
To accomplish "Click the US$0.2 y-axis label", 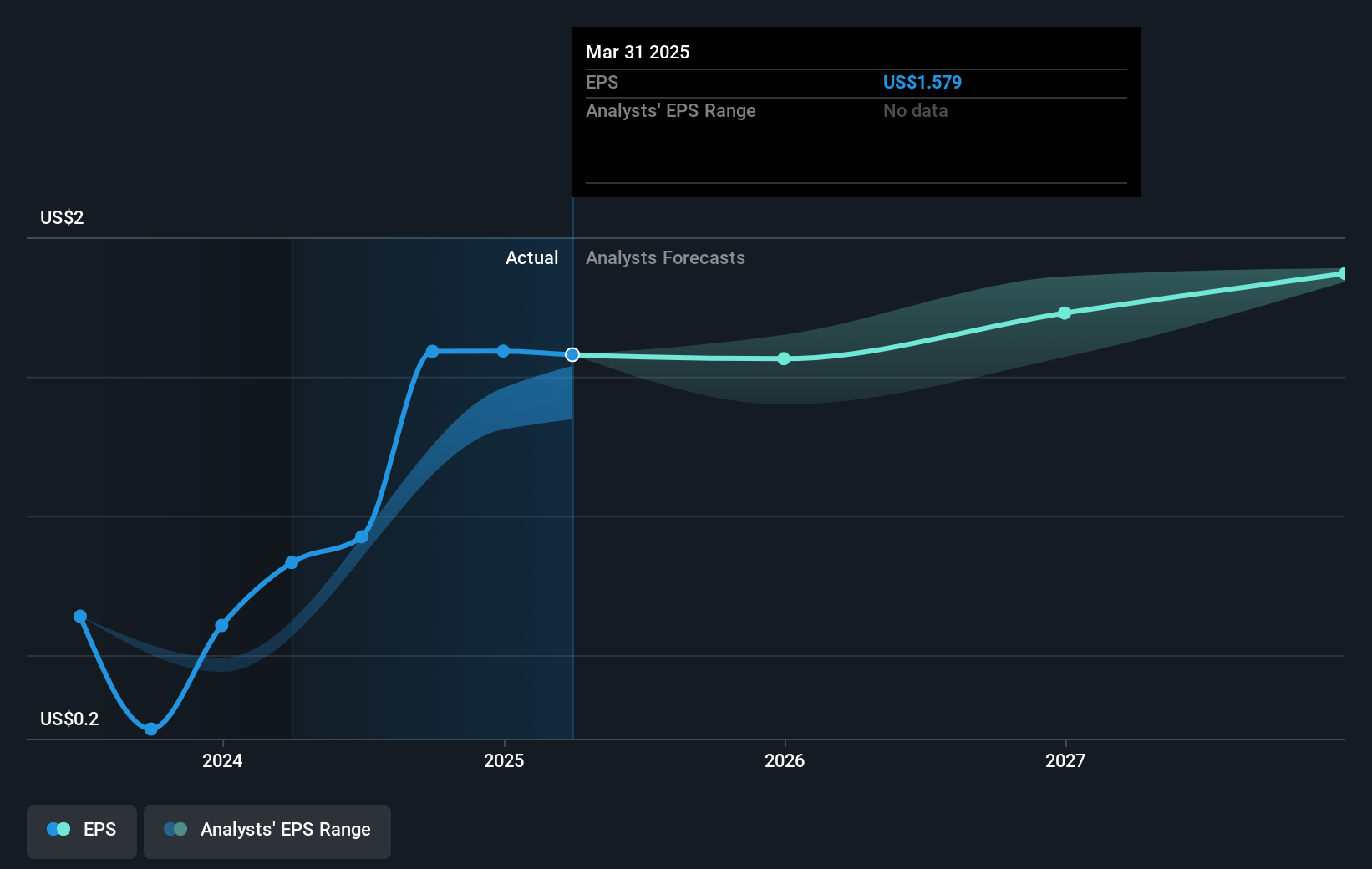I will coord(69,719).
